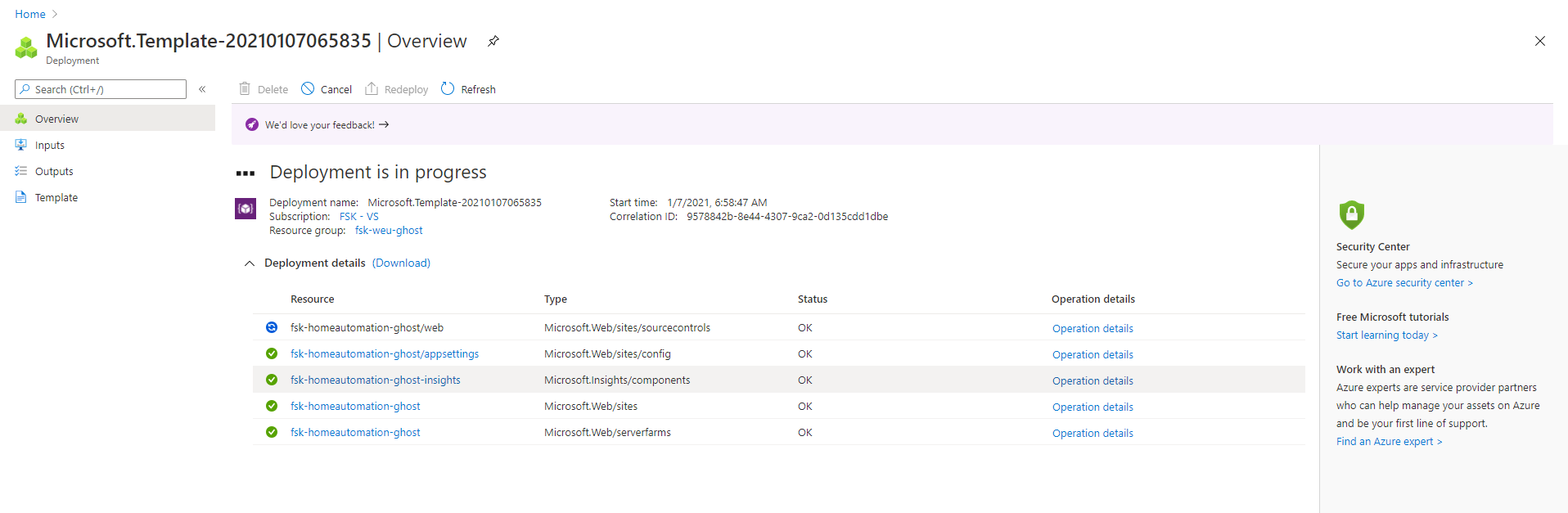Click the Resource column header
This screenshot has width=1568, height=513.
[x=313, y=299]
